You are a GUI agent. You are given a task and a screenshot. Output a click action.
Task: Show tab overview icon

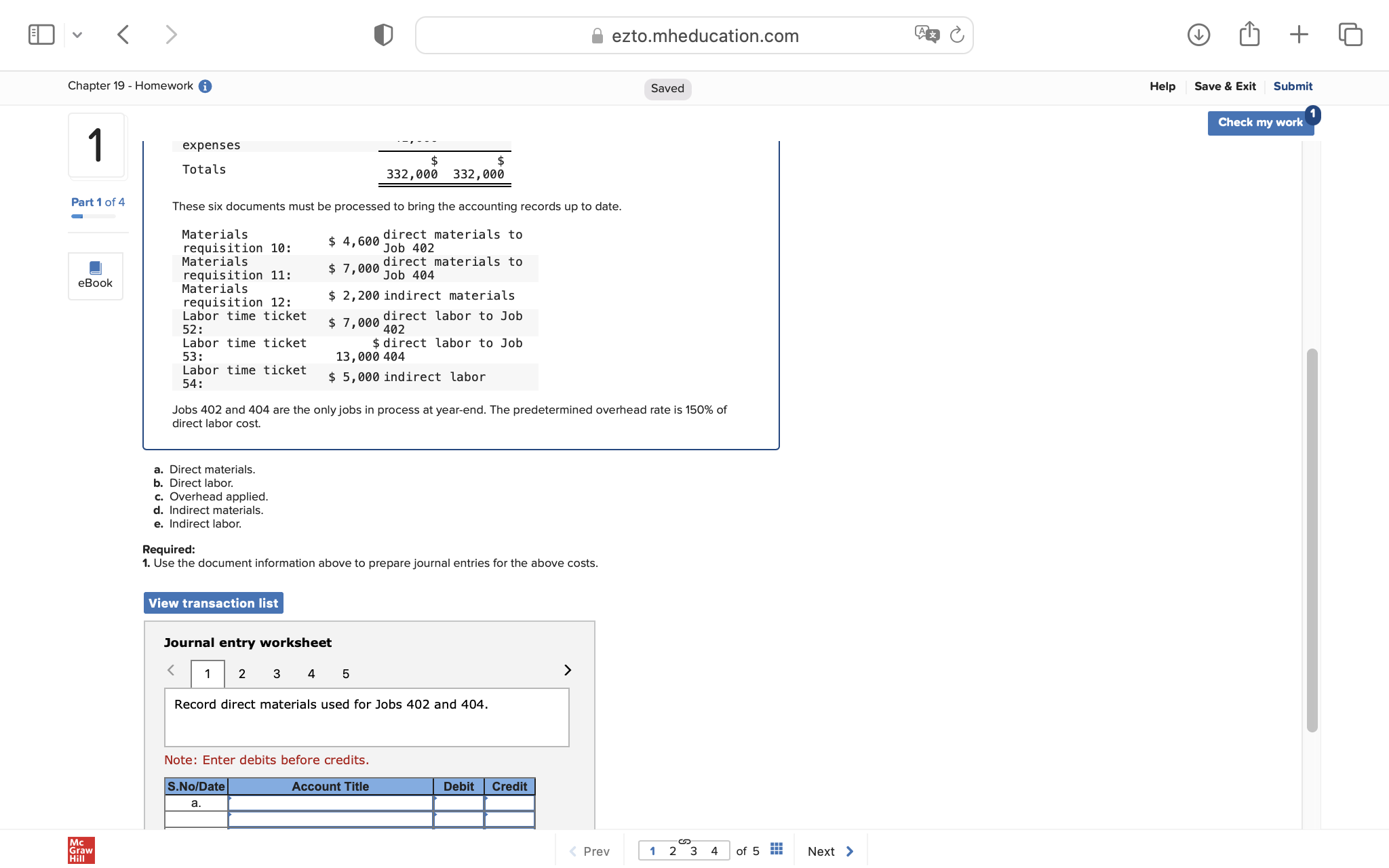pyautogui.click(x=1350, y=35)
